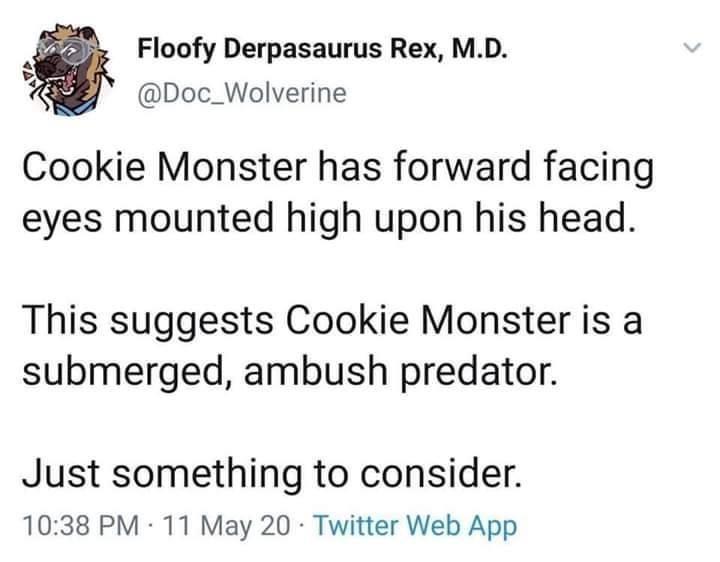This screenshot has width=720, height=562.
Task: Click the cartoon wolverine profile avatar
Action: tap(66, 68)
